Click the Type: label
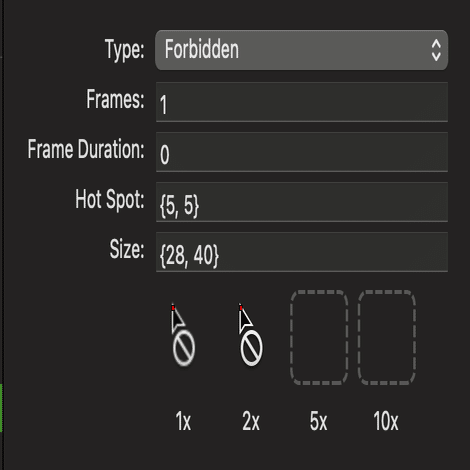The image size is (470, 470). pos(125,50)
